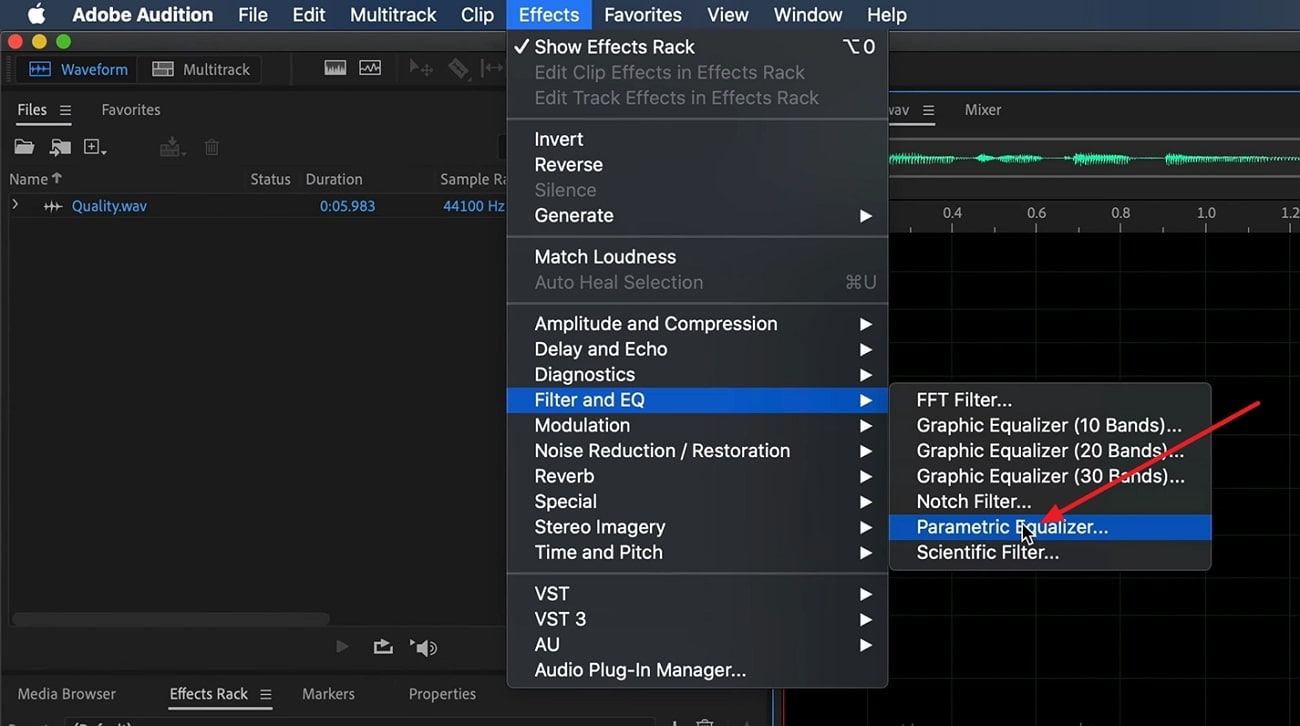
Task: Select Parametric Equalizer from submenu
Action: click(x=1050, y=527)
